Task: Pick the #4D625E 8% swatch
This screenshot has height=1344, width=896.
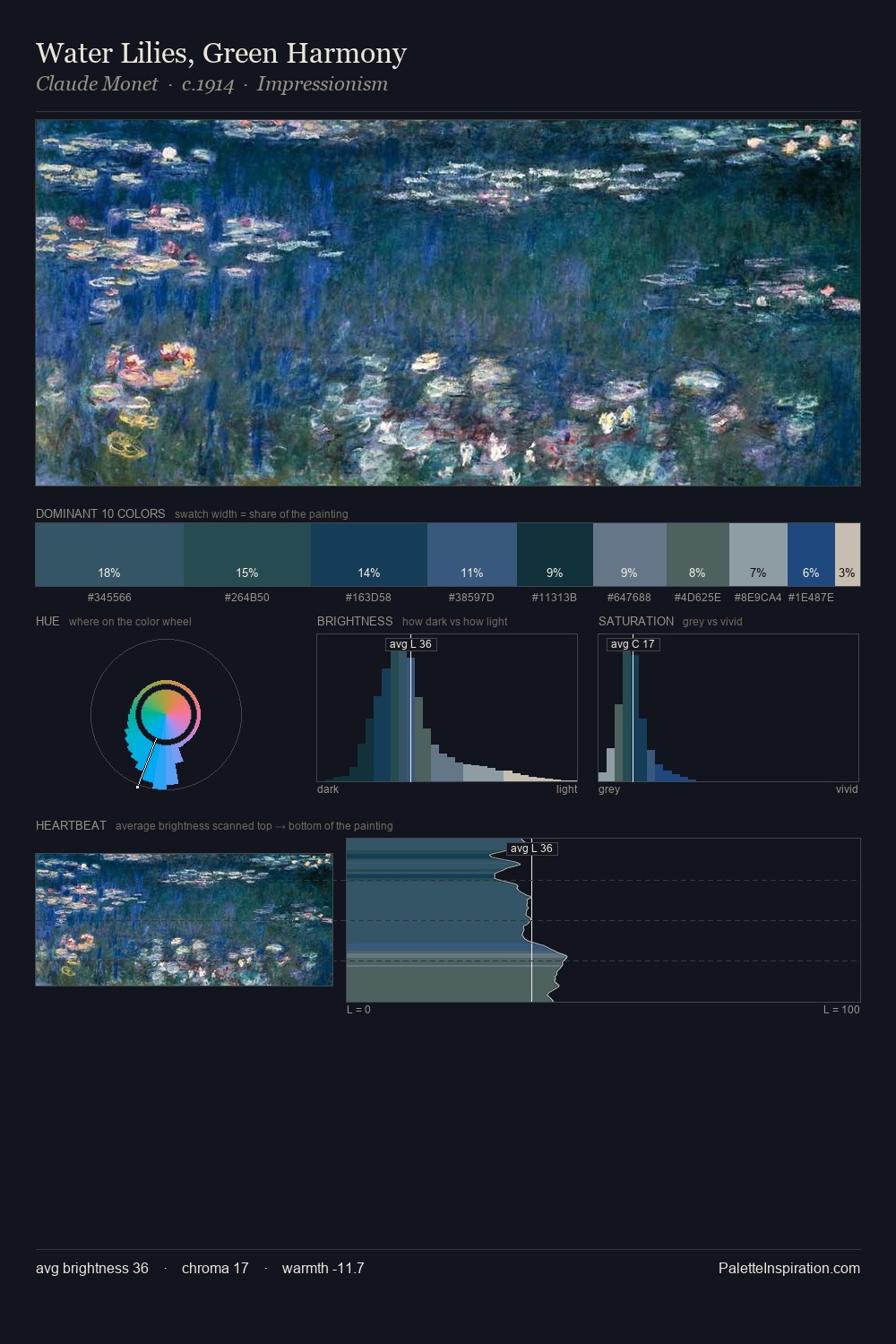Action: (x=698, y=555)
